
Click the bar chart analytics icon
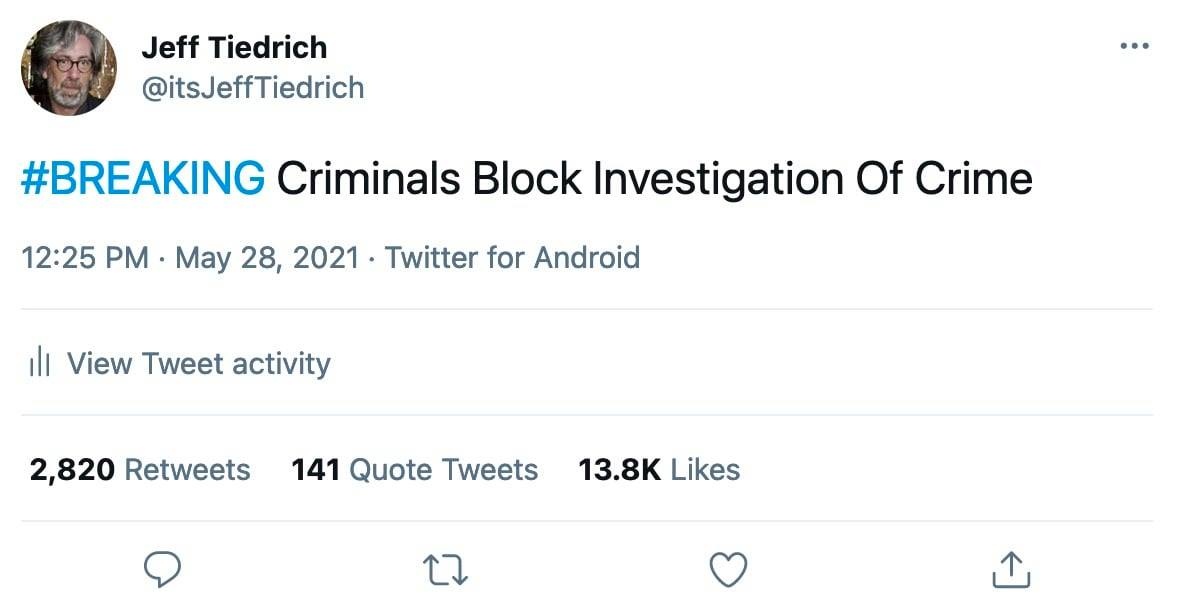[40, 363]
